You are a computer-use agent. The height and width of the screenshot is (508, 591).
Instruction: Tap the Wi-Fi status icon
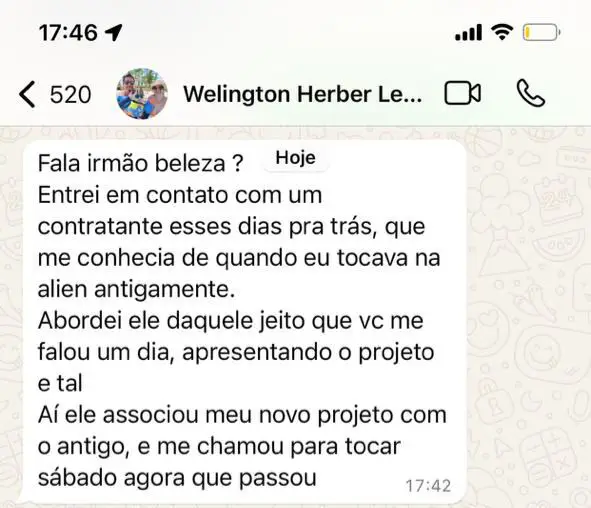coord(502,32)
